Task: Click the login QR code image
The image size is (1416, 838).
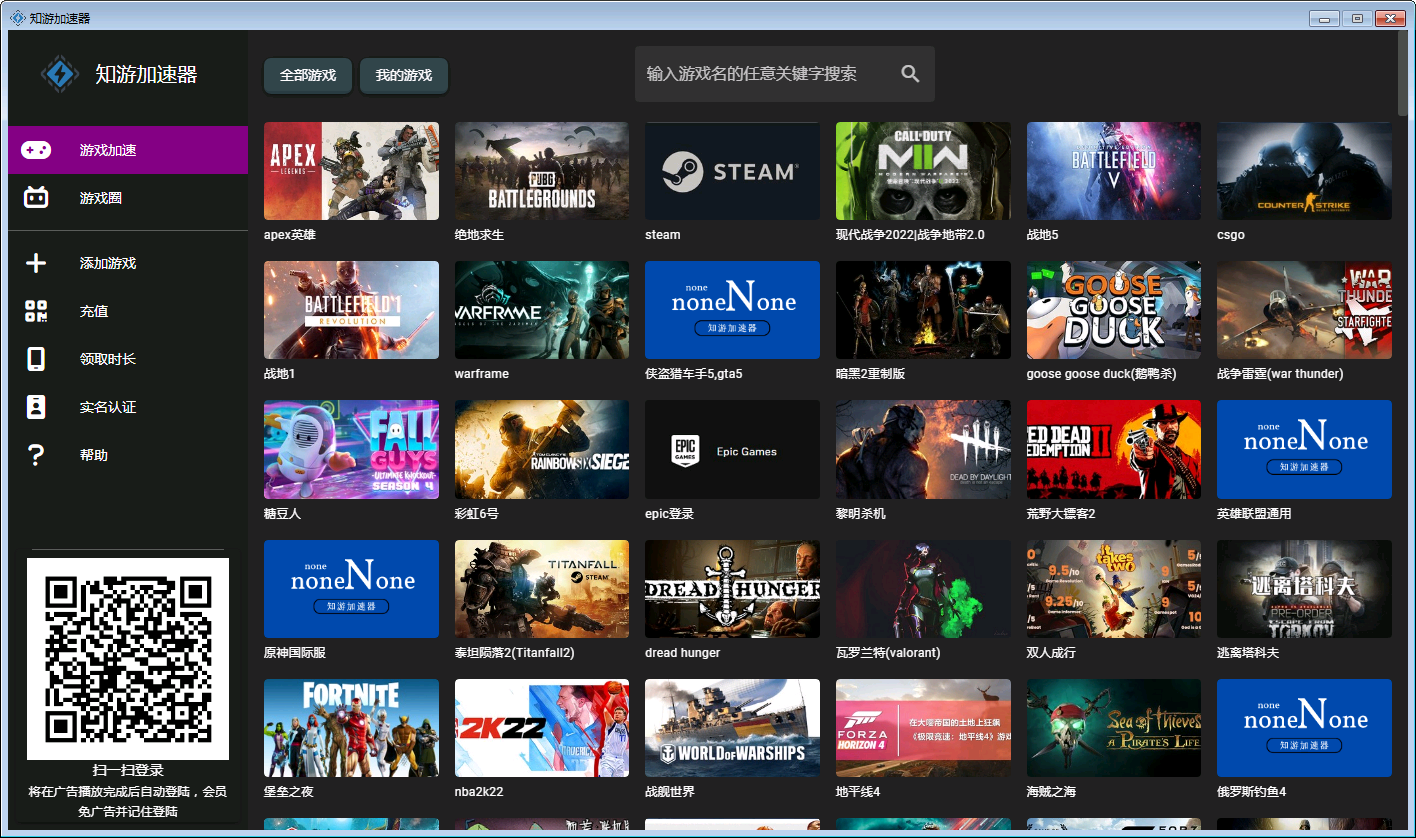Action: [128, 659]
